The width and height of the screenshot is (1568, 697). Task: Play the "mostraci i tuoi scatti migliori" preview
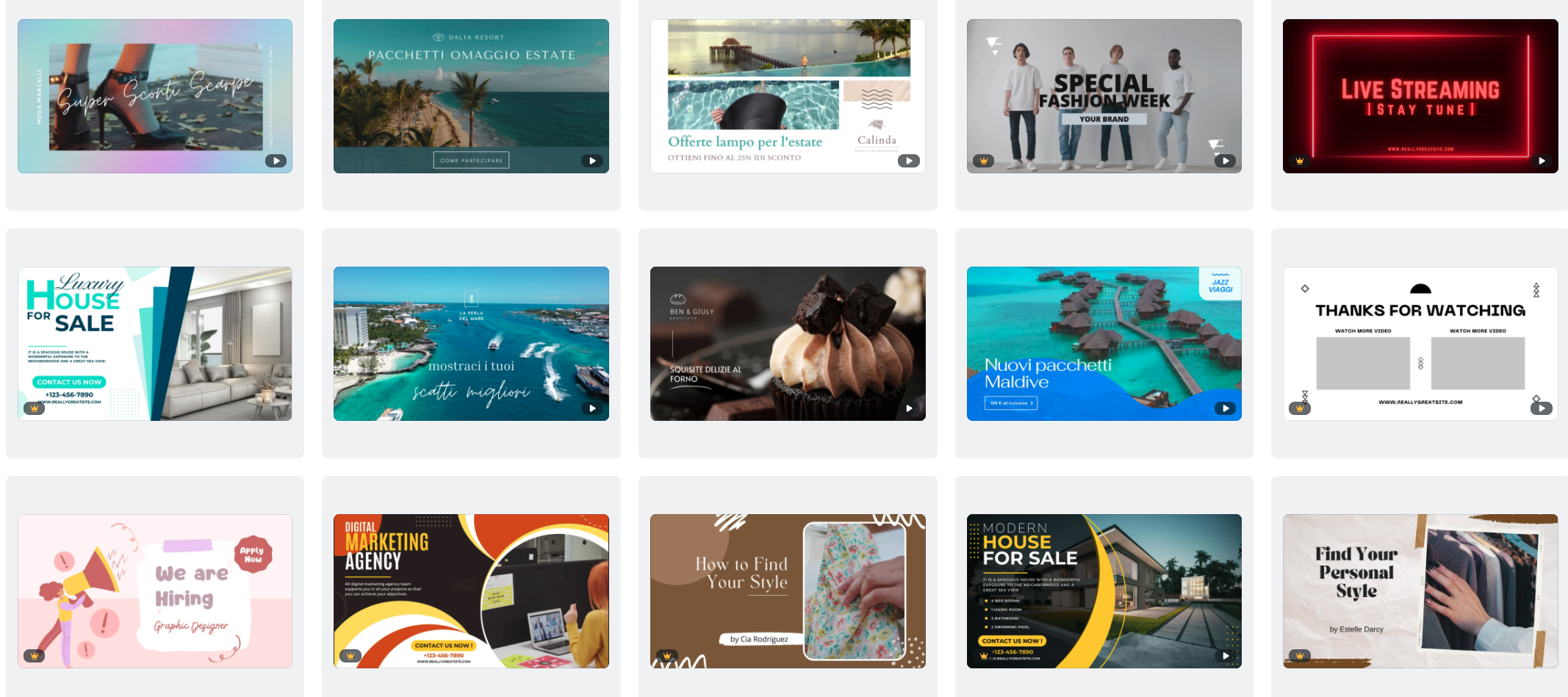pyautogui.click(x=592, y=408)
